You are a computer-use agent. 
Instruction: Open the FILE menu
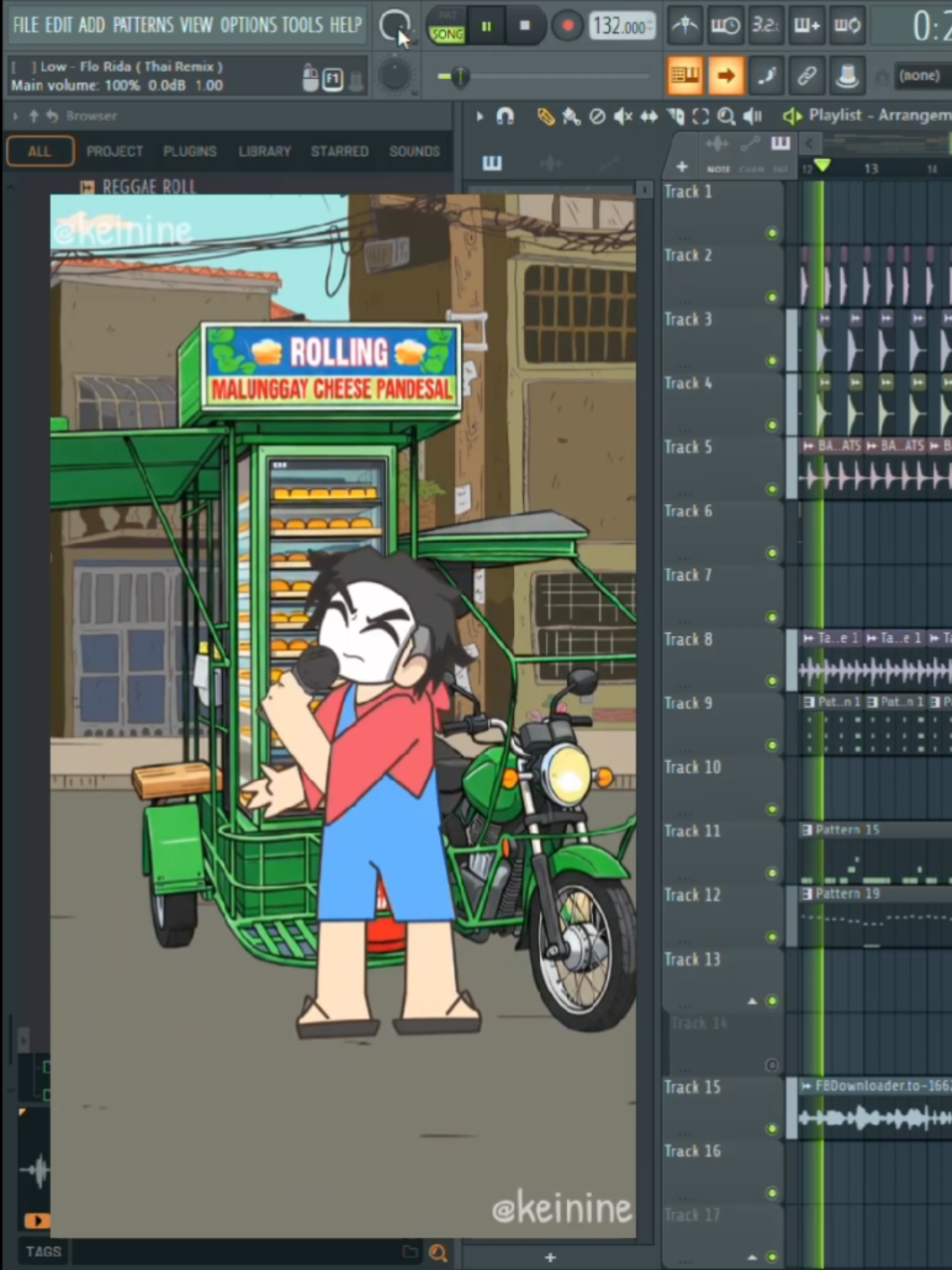tap(26, 25)
